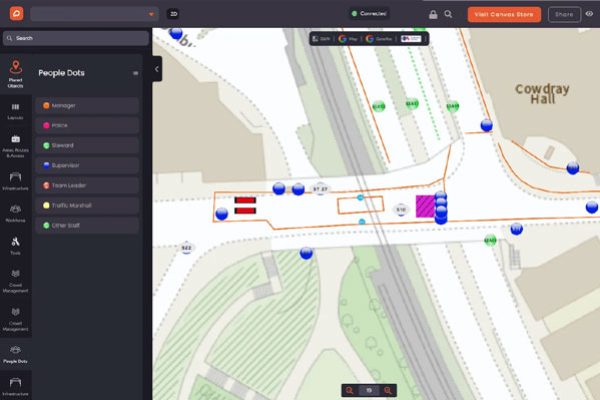Open Areas, Routes & Access category
This screenshot has width=600, height=400.
16,146
